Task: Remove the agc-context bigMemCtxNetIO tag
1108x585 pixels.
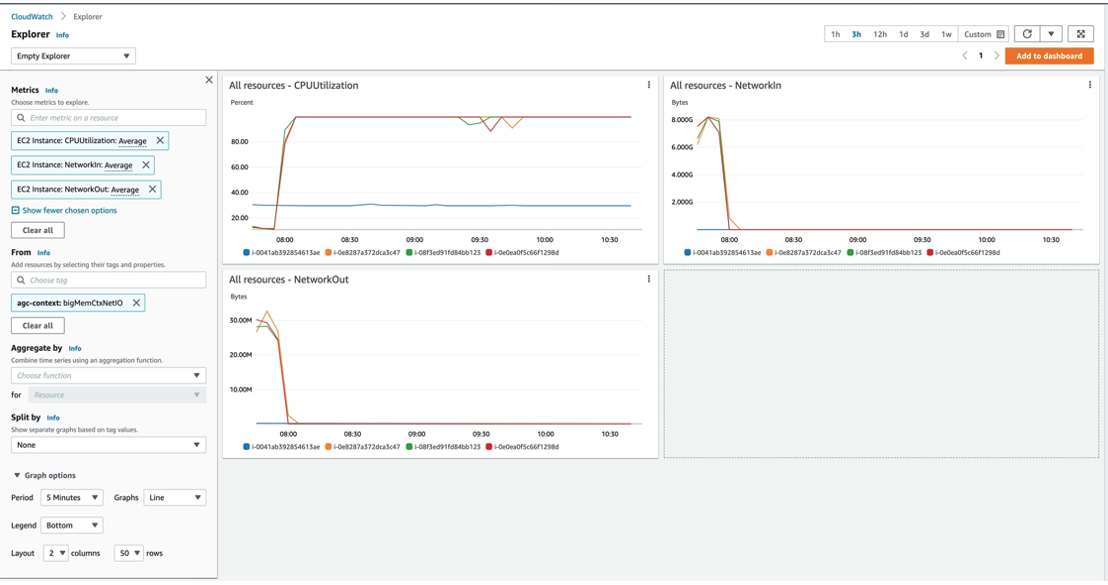Action: tap(138, 302)
